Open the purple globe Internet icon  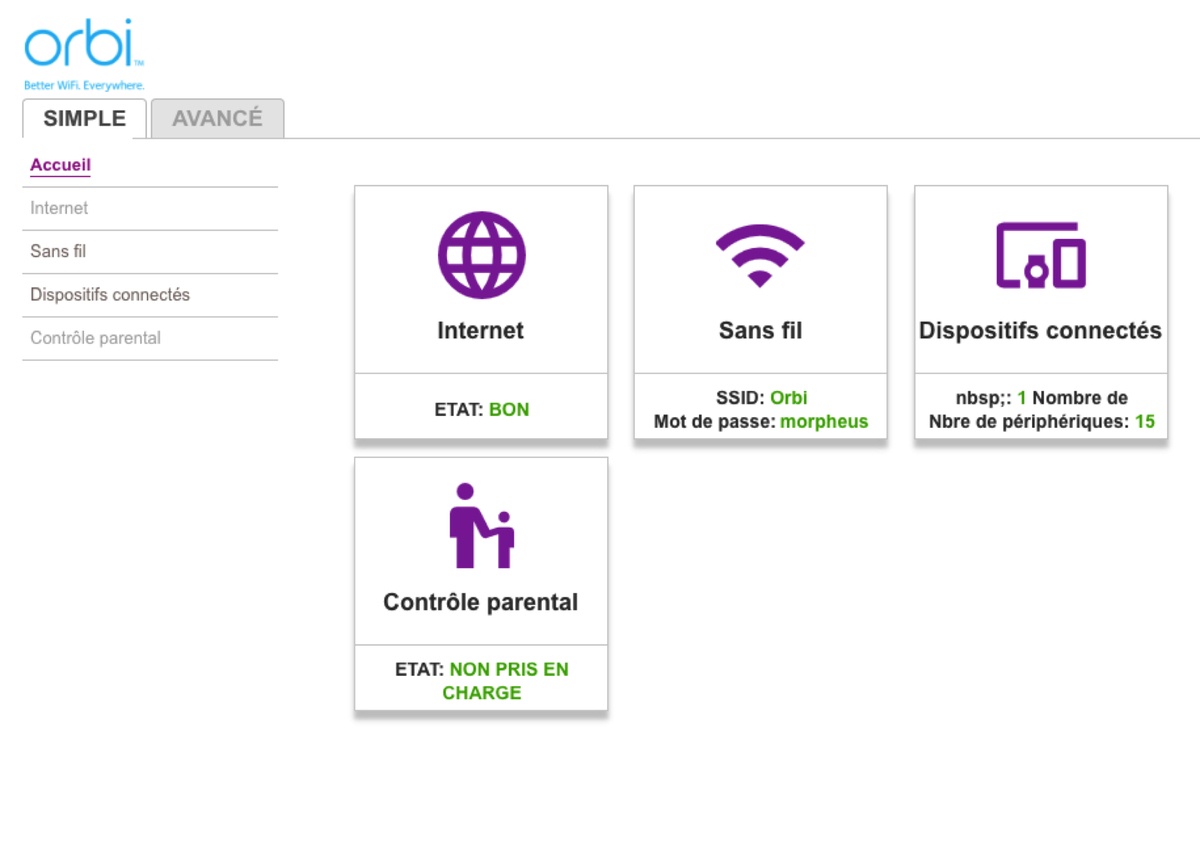(x=481, y=254)
